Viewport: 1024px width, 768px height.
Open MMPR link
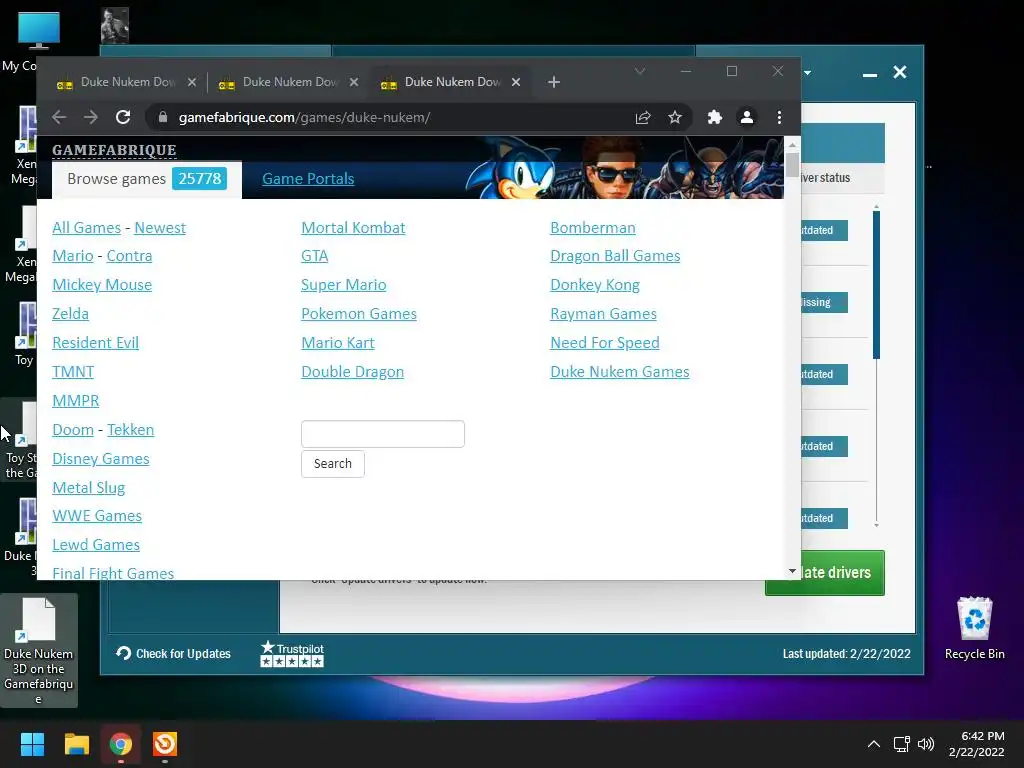point(76,401)
